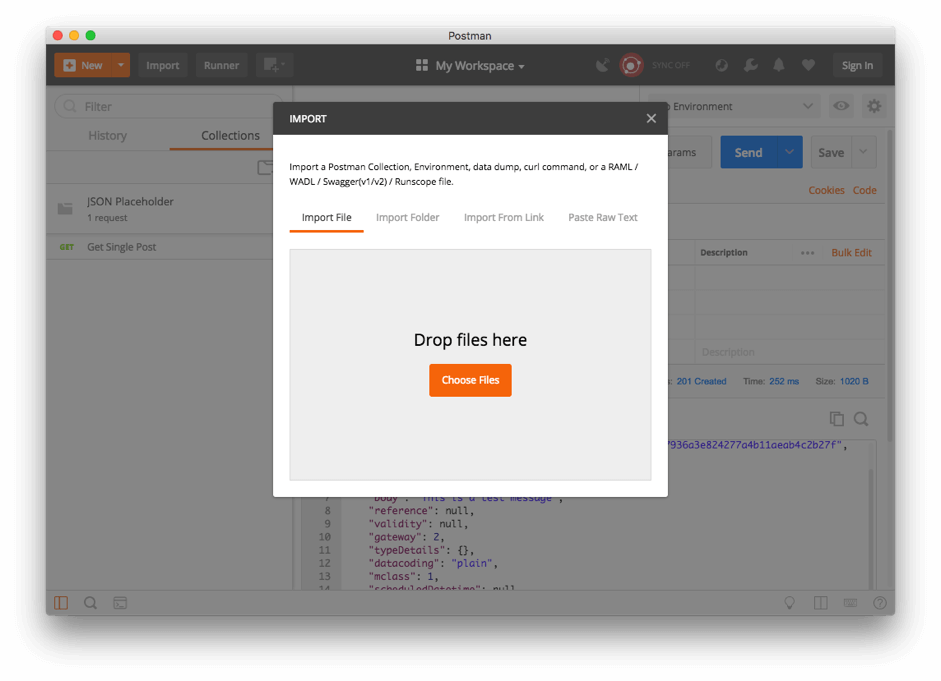Click the globe icon beside SYNC OFF
This screenshot has width=941, height=681.
pos(721,65)
